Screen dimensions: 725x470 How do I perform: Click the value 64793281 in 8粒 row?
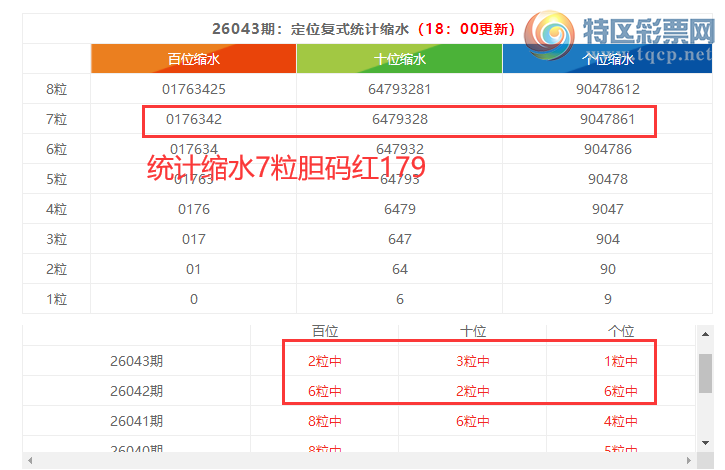click(399, 89)
